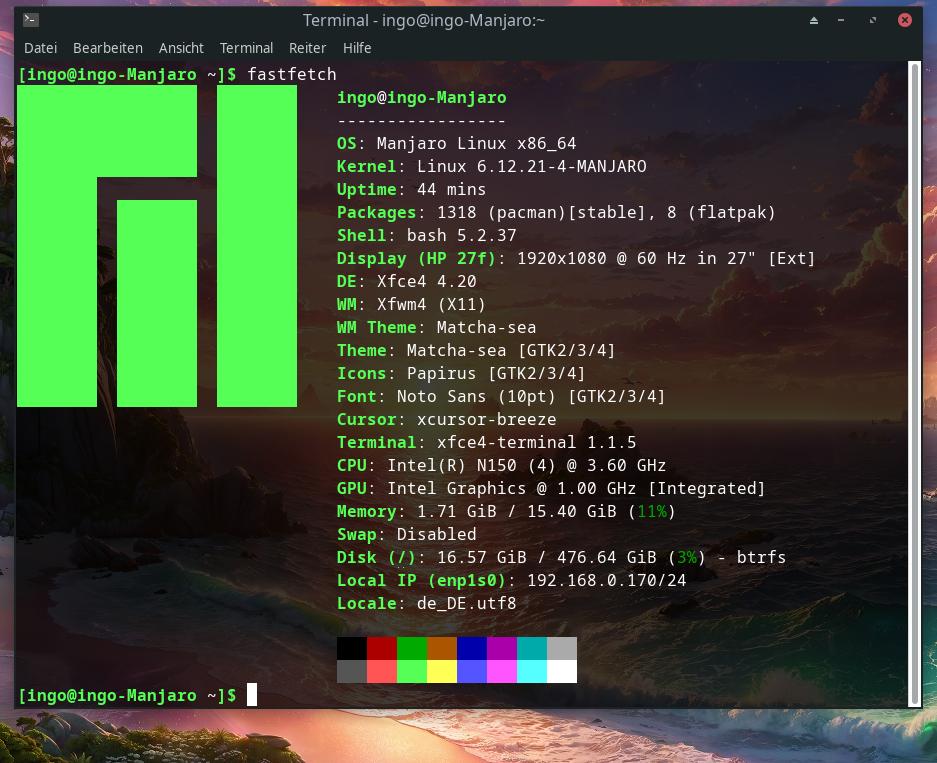Open the Bearbeiten menu
937x763 pixels.
pos(108,48)
